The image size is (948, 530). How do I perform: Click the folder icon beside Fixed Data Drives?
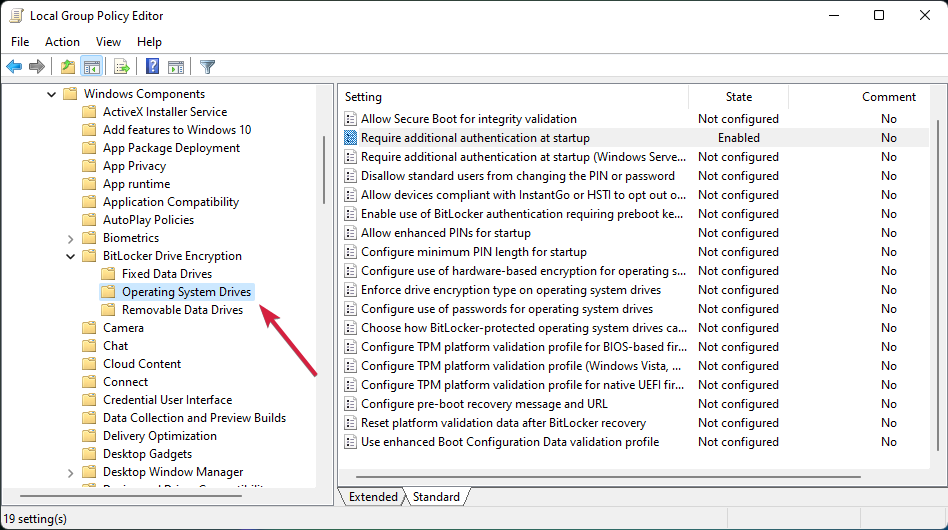pos(108,274)
